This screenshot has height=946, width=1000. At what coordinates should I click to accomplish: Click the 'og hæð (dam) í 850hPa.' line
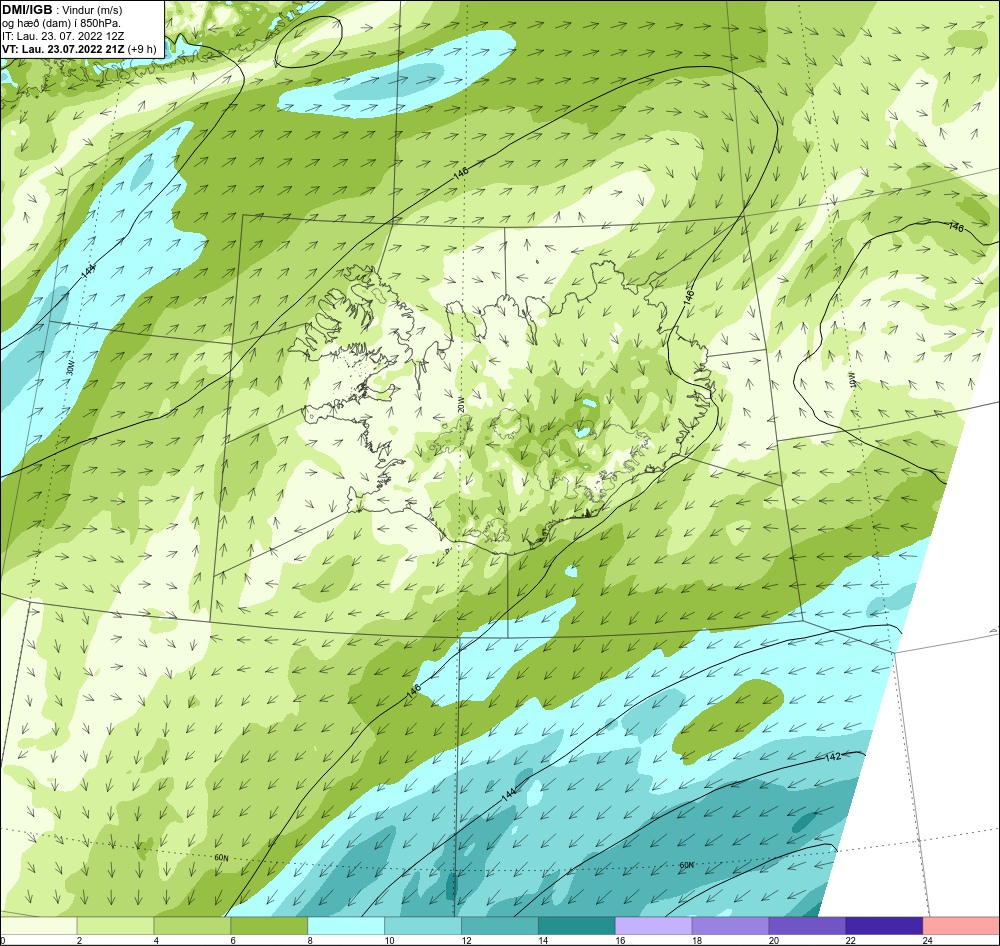61,23
